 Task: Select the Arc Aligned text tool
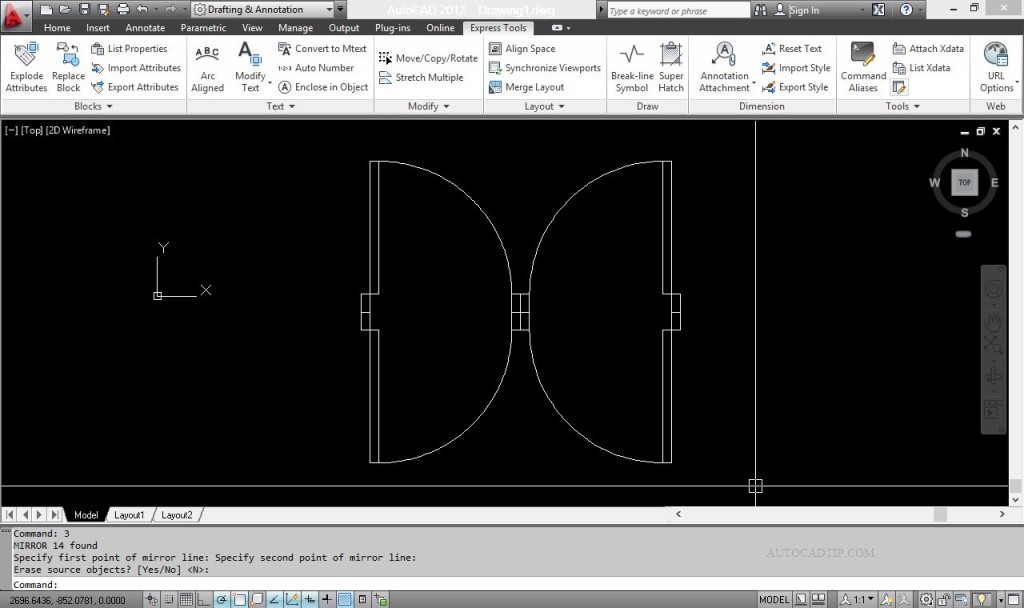(207, 67)
